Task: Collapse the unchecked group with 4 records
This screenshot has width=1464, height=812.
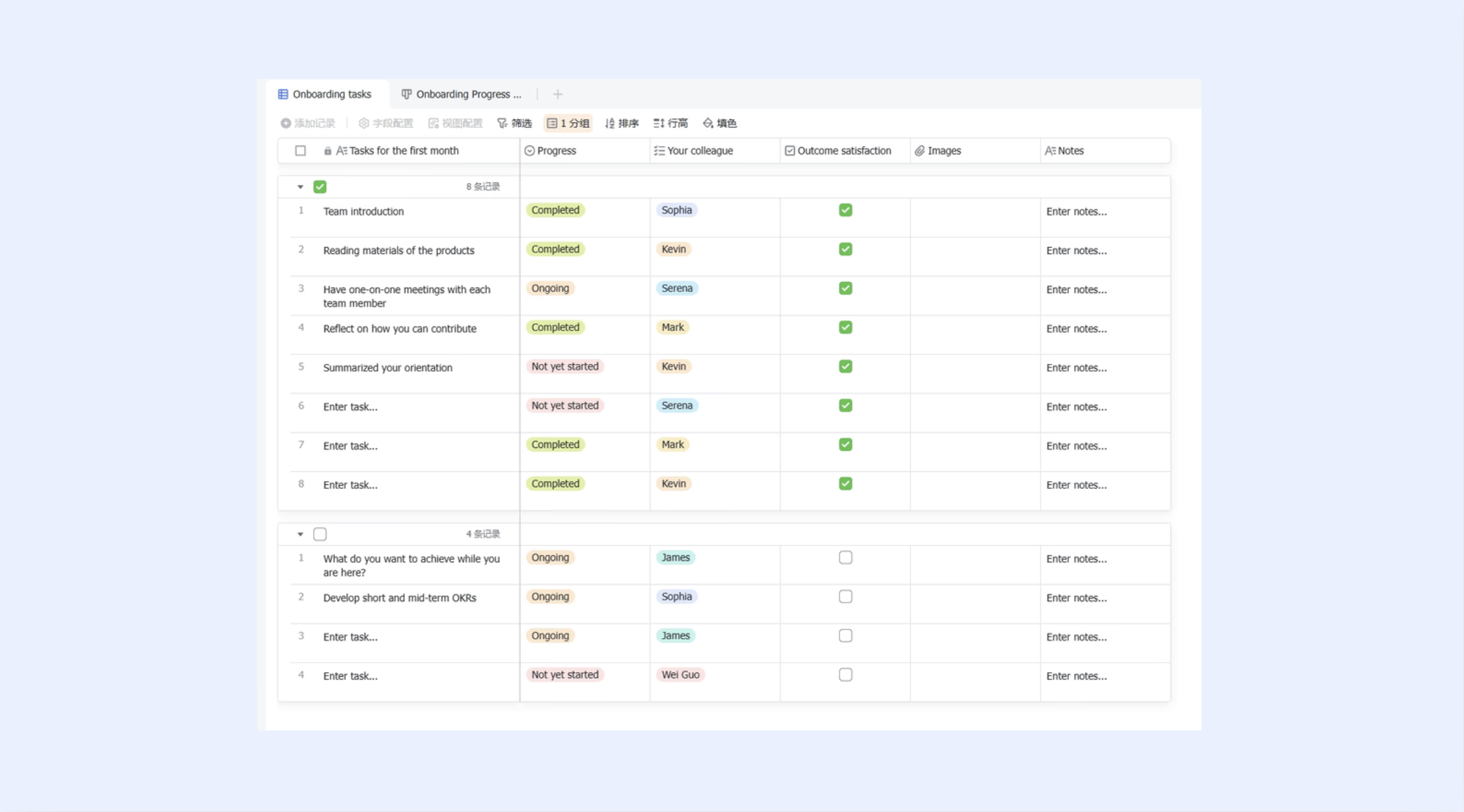Action: click(x=300, y=534)
